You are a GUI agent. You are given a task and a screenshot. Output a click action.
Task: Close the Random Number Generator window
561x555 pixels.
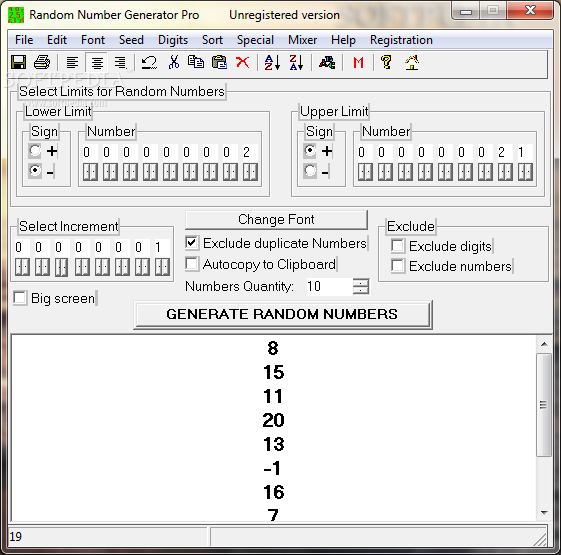530,10
